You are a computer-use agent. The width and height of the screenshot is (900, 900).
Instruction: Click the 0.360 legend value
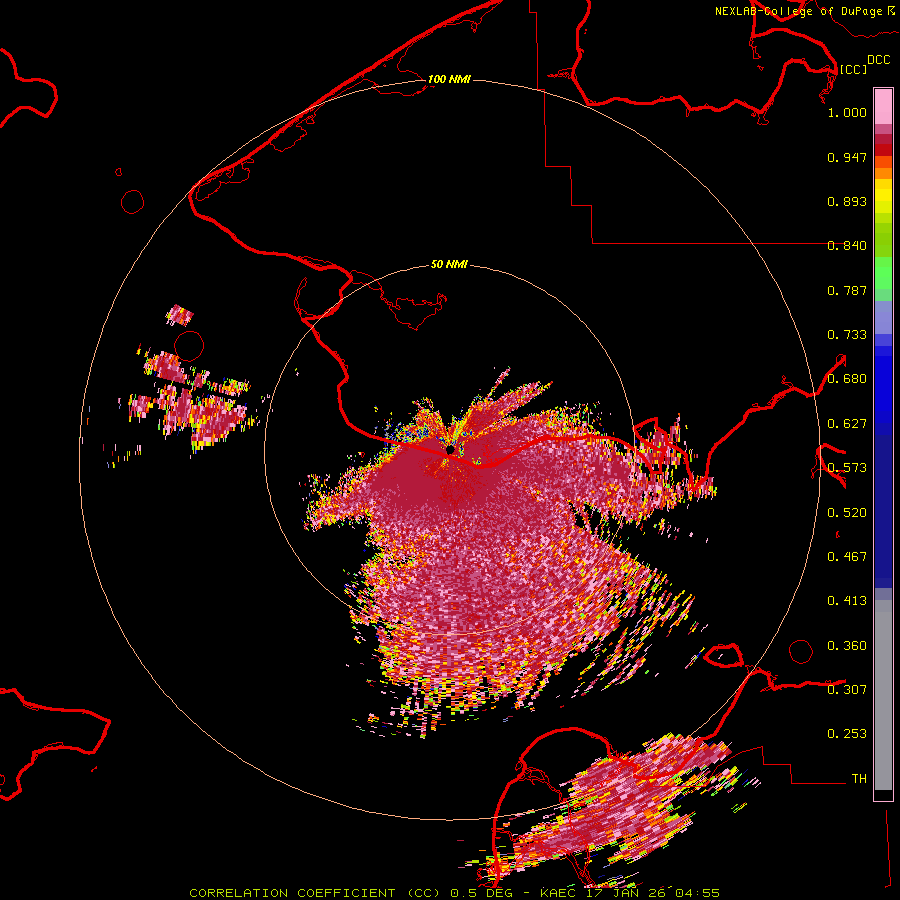[847, 646]
